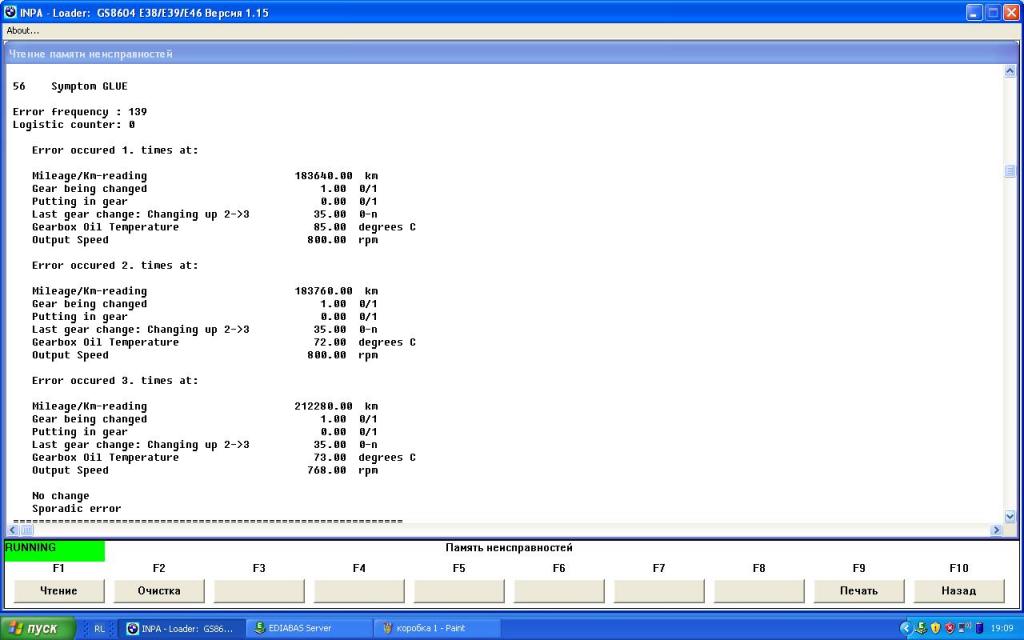Image resolution: width=1024 pixels, height=640 pixels.
Task: Click the RUNNING status indicator
Action: pyautogui.click(x=55, y=551)
